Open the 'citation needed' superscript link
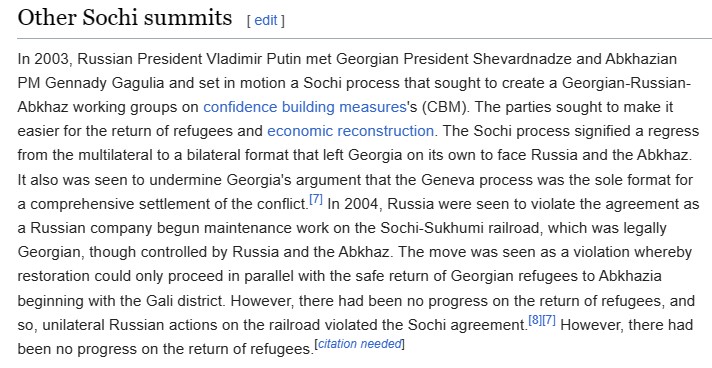 tap(360, 343)
